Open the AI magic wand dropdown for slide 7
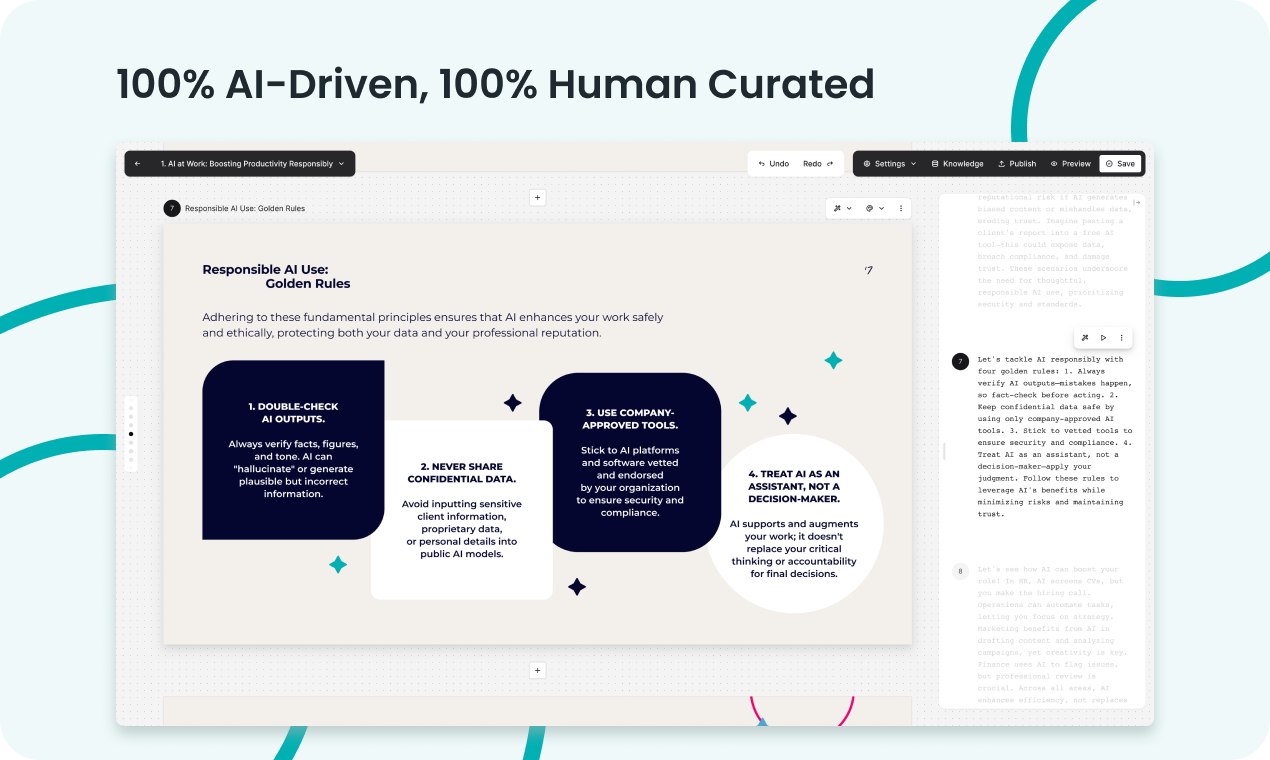 point(841,208)
